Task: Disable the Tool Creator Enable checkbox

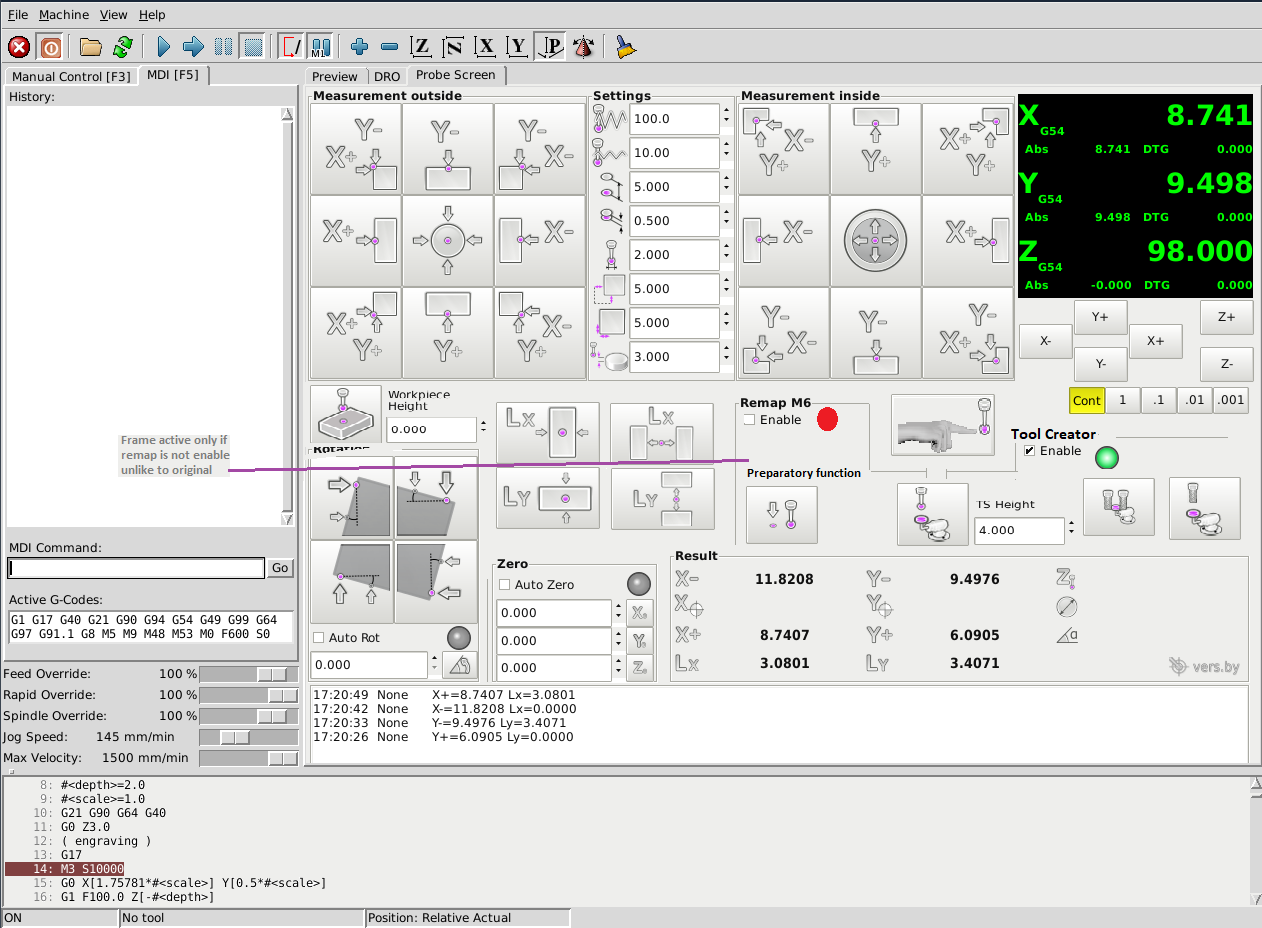Action: coord(1030,451)
